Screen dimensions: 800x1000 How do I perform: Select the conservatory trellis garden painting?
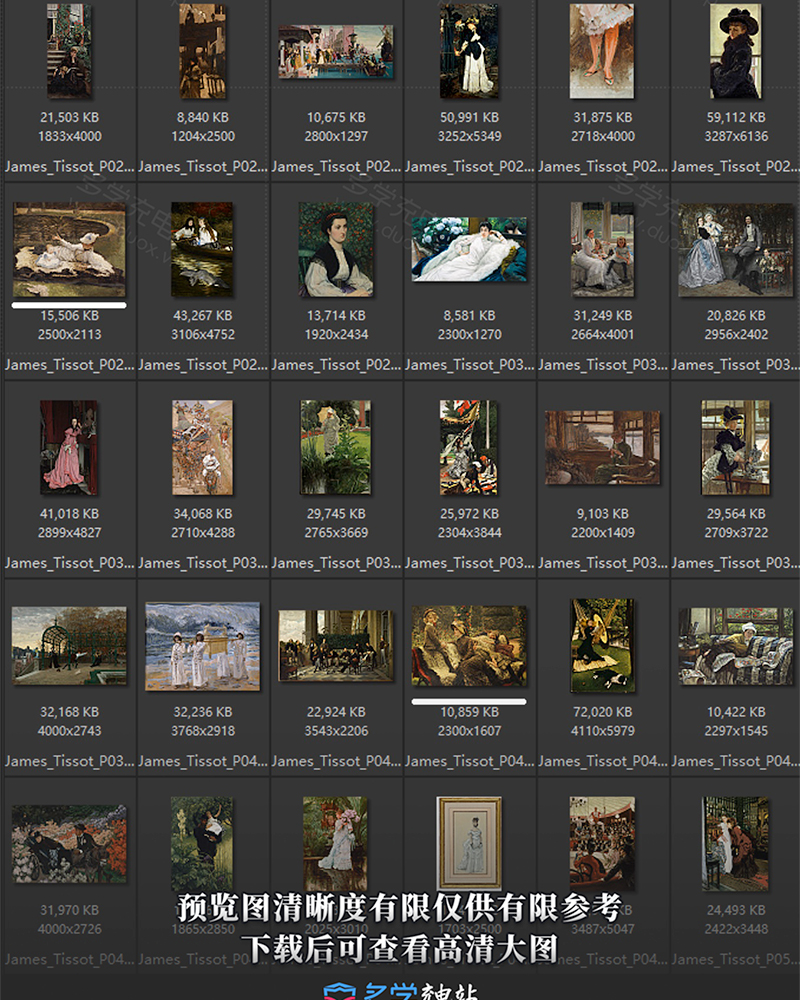pyautogui.click(x=68, y=645)
